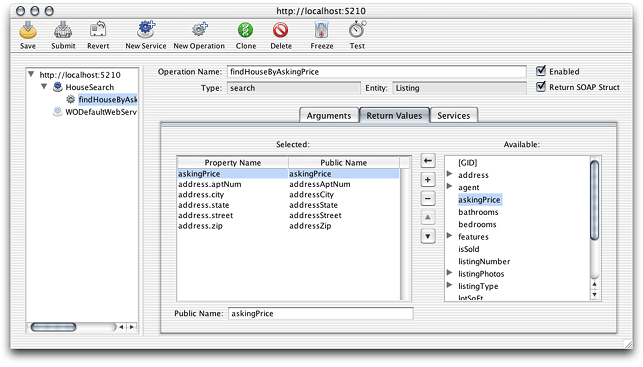Expand the address item in Available list
The width and height of the screenshot is (643, 367).
[x=449, y=174]
